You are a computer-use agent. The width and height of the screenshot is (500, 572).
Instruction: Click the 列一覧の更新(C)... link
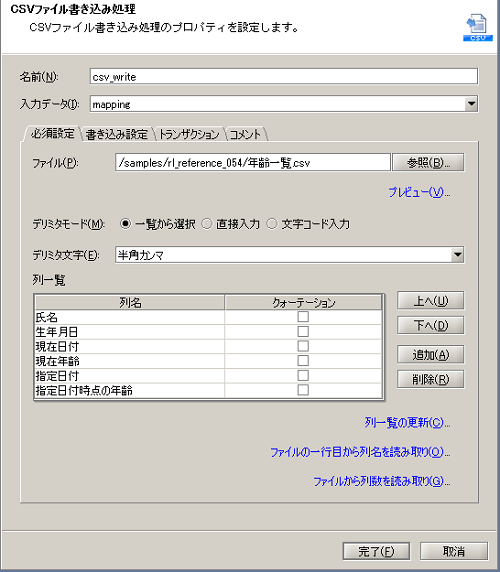(407, 423)
